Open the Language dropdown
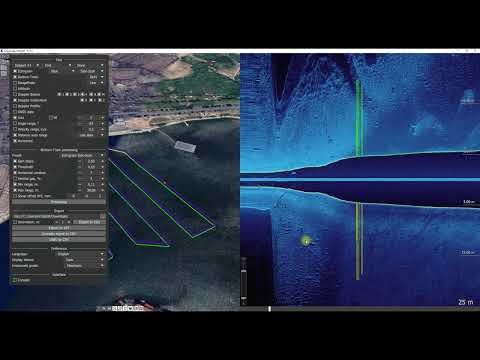The width and height of the screenshot is (480, 360). [x=79, y=254]
